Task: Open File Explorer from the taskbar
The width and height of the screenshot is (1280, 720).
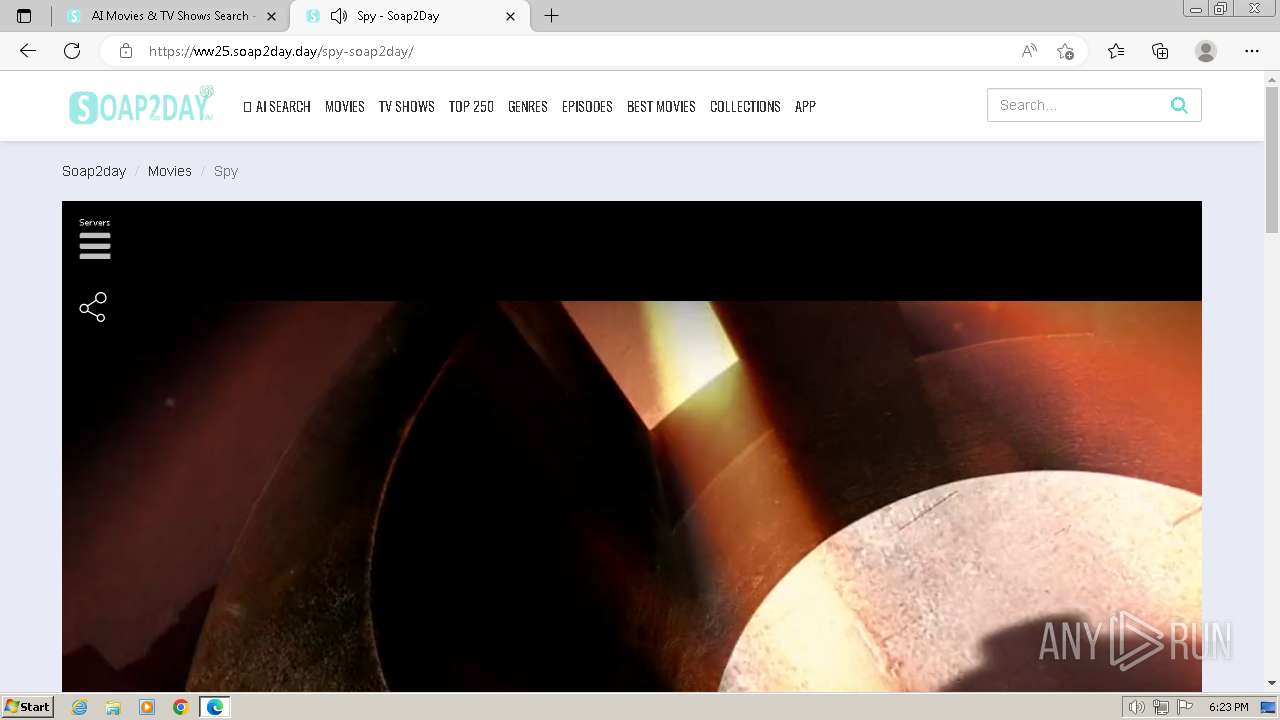Action: (x=113, y=707)
